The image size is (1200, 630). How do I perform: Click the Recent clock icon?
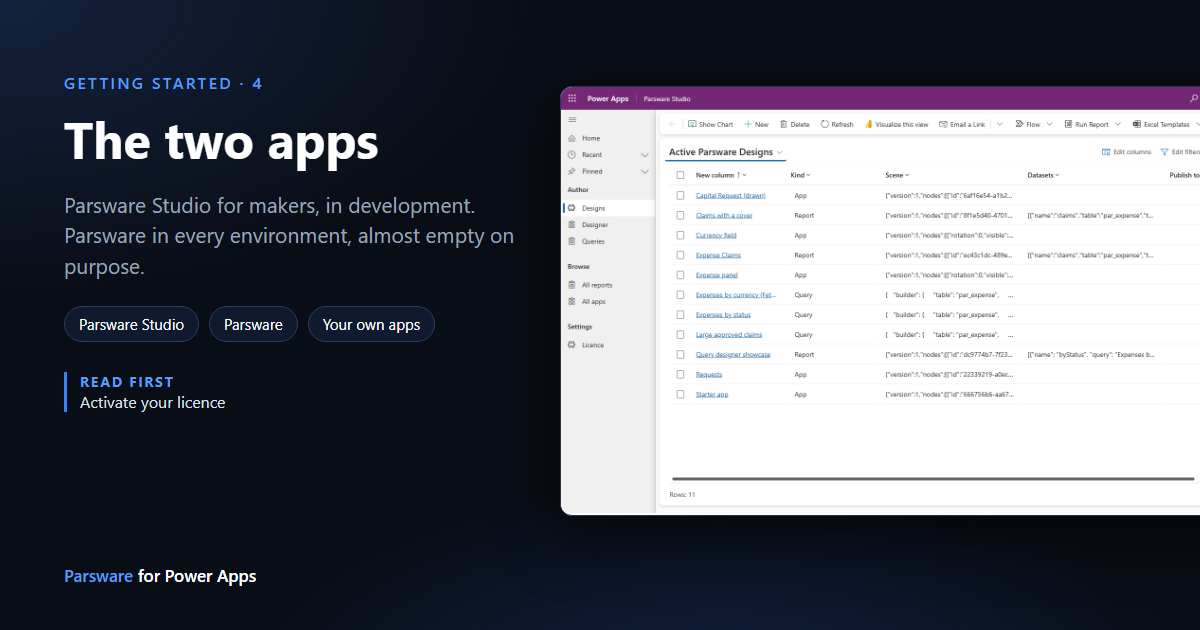click(x=572, y=155)
